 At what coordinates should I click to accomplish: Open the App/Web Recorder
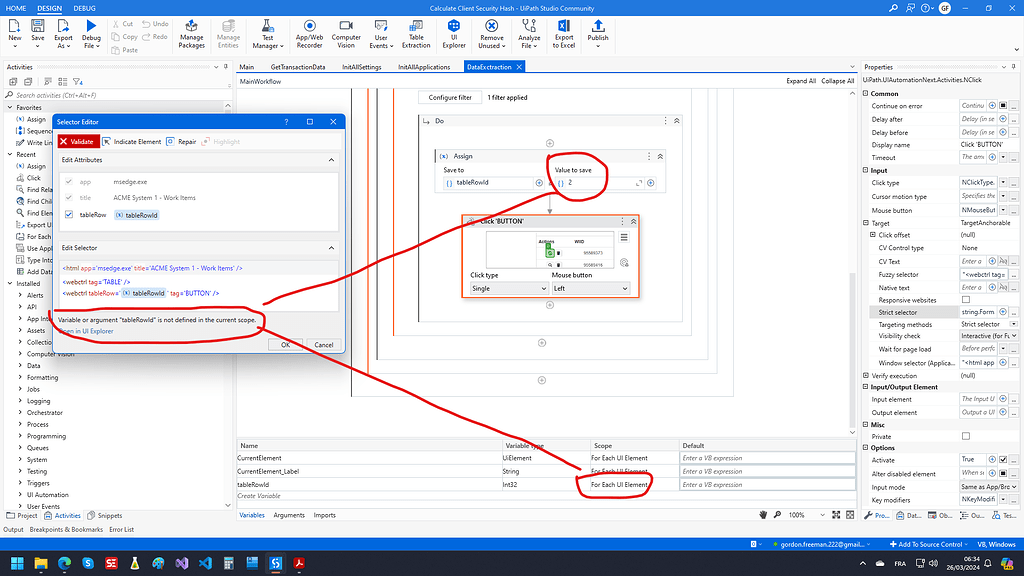(x=308, y=33)
